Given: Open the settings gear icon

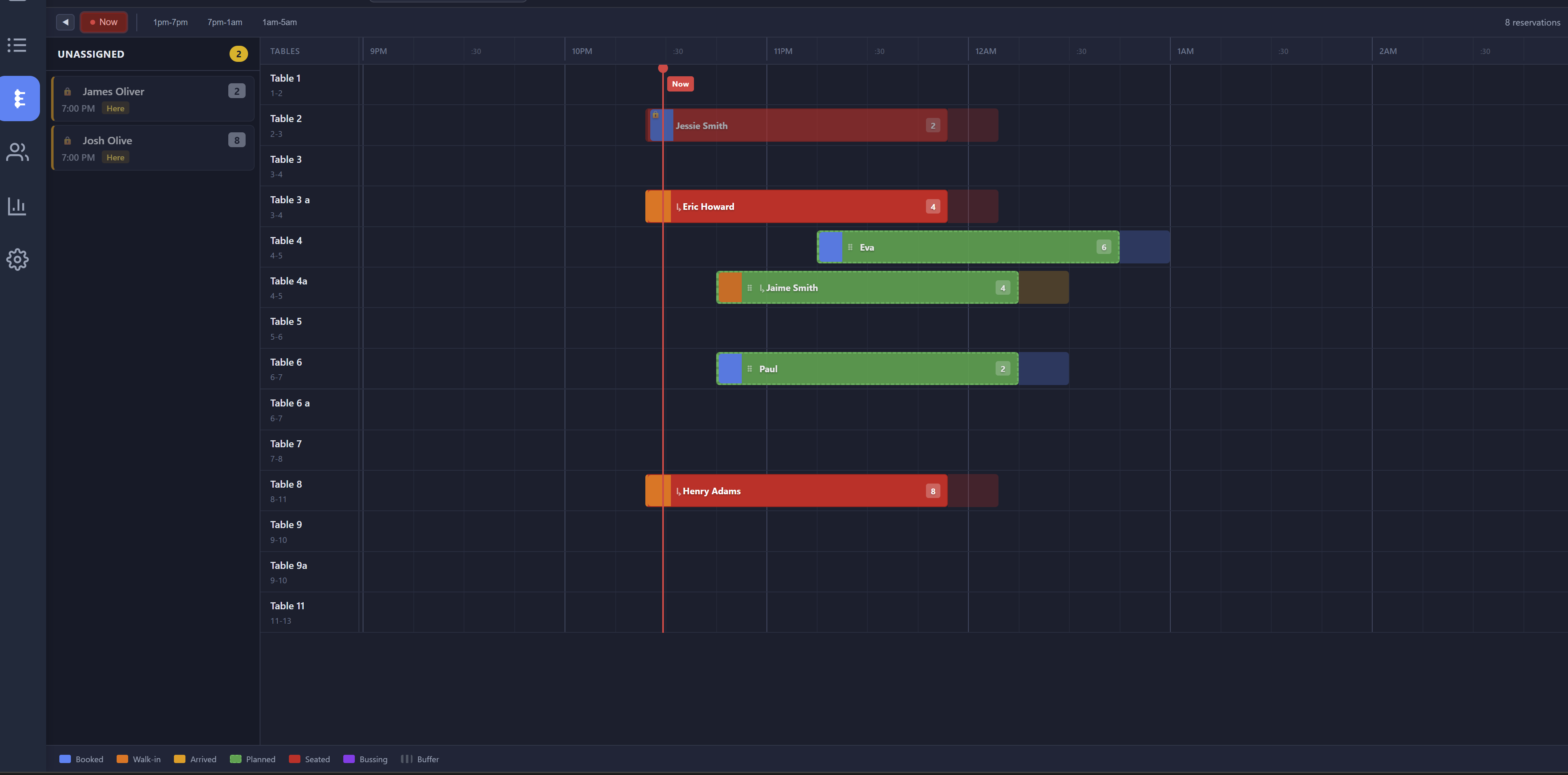Looking at the screenshot, I should point(17,259).
